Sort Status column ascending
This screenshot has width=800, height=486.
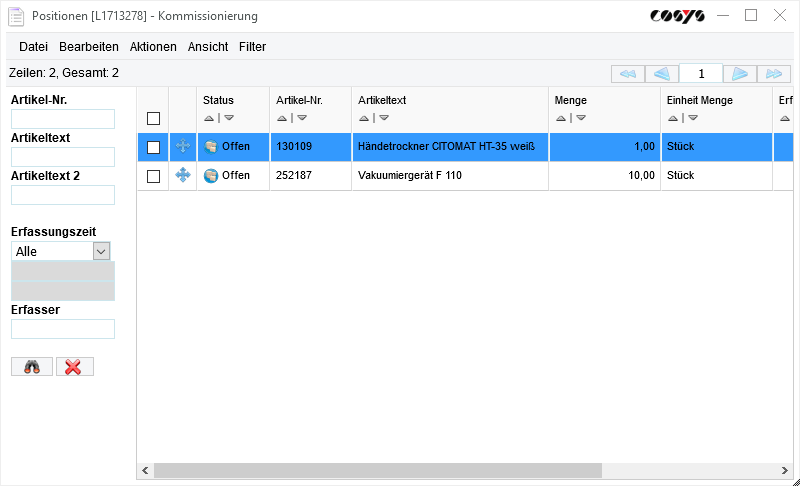coord(208,118)
